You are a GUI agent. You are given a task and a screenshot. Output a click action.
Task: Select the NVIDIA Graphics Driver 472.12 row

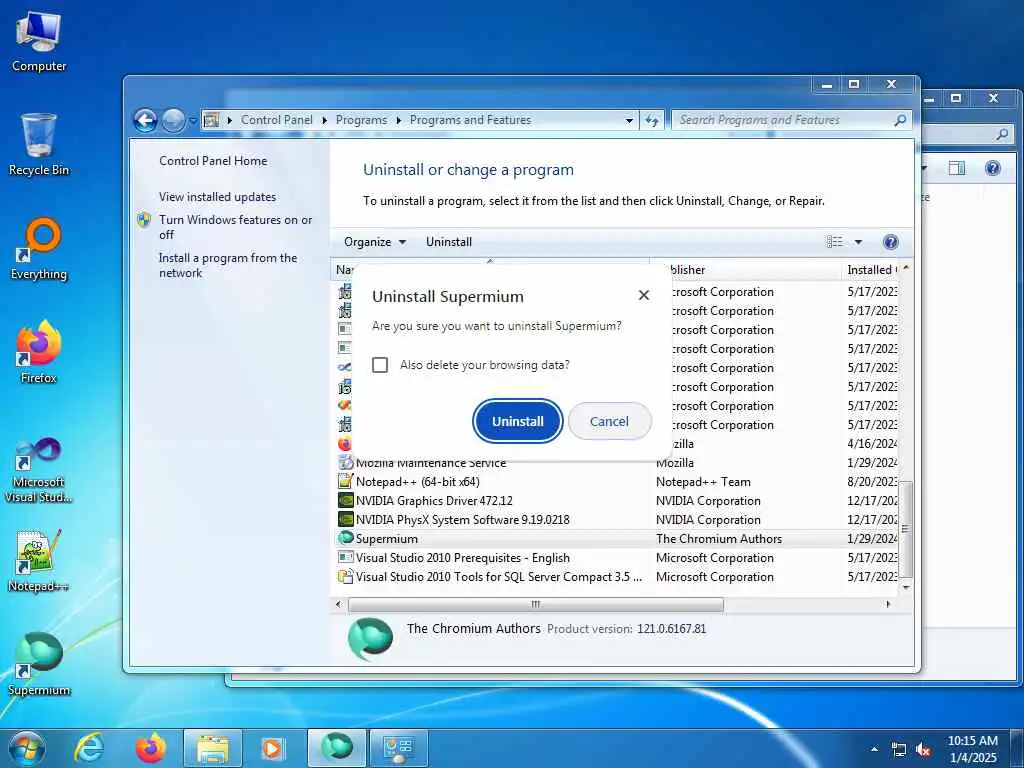pos(617,501)
